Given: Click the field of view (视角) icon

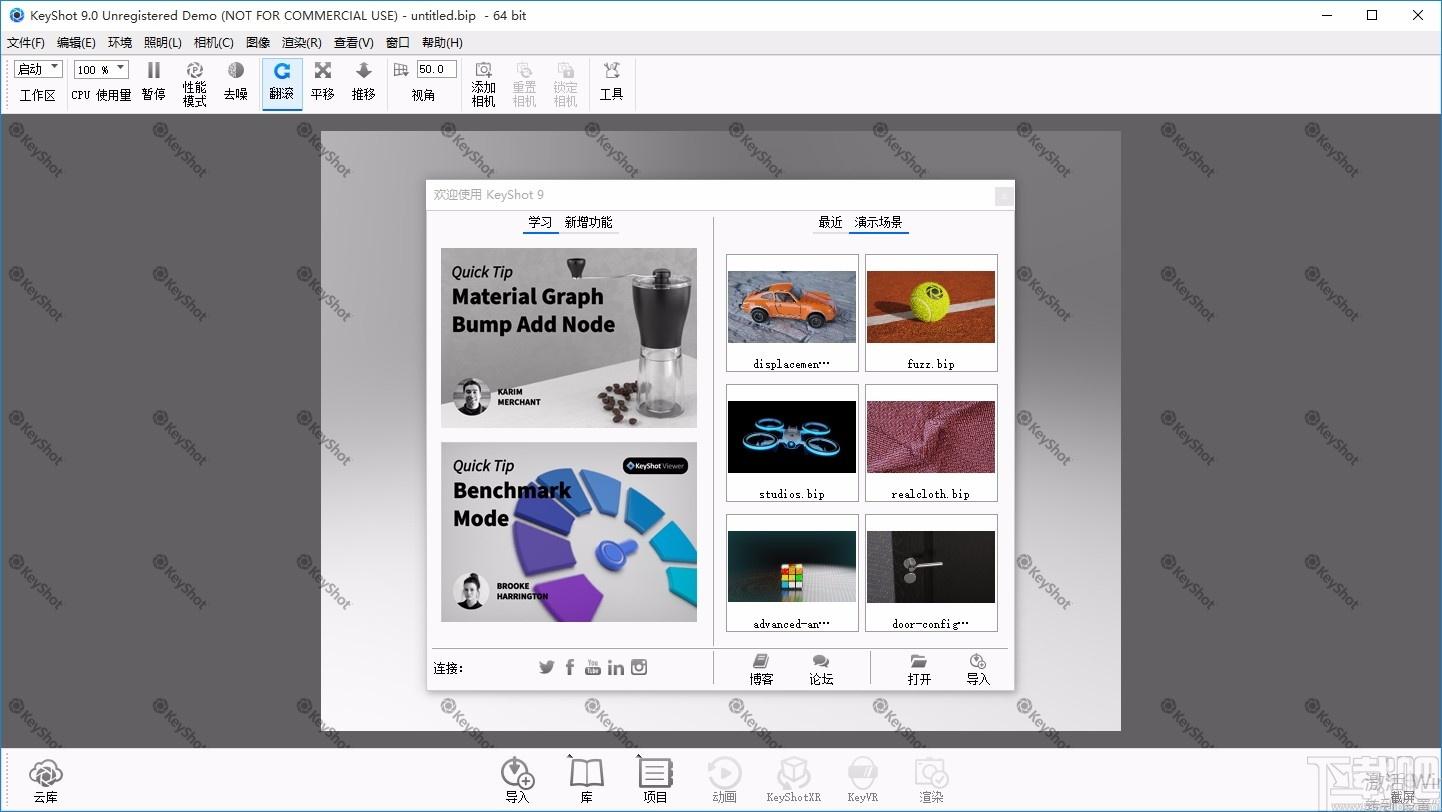Looking at the screenshot, I should [x=402, y=69].
